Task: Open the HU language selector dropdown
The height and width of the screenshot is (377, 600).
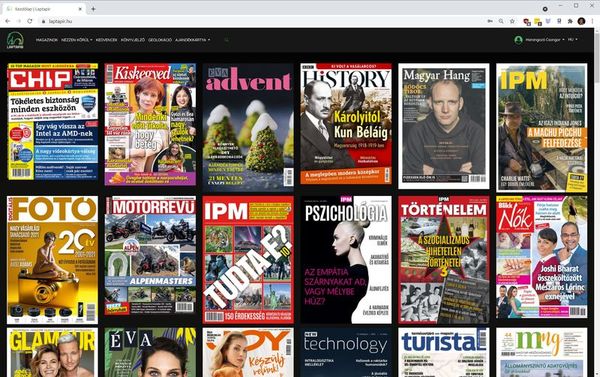Action: (x=572, y=39)
